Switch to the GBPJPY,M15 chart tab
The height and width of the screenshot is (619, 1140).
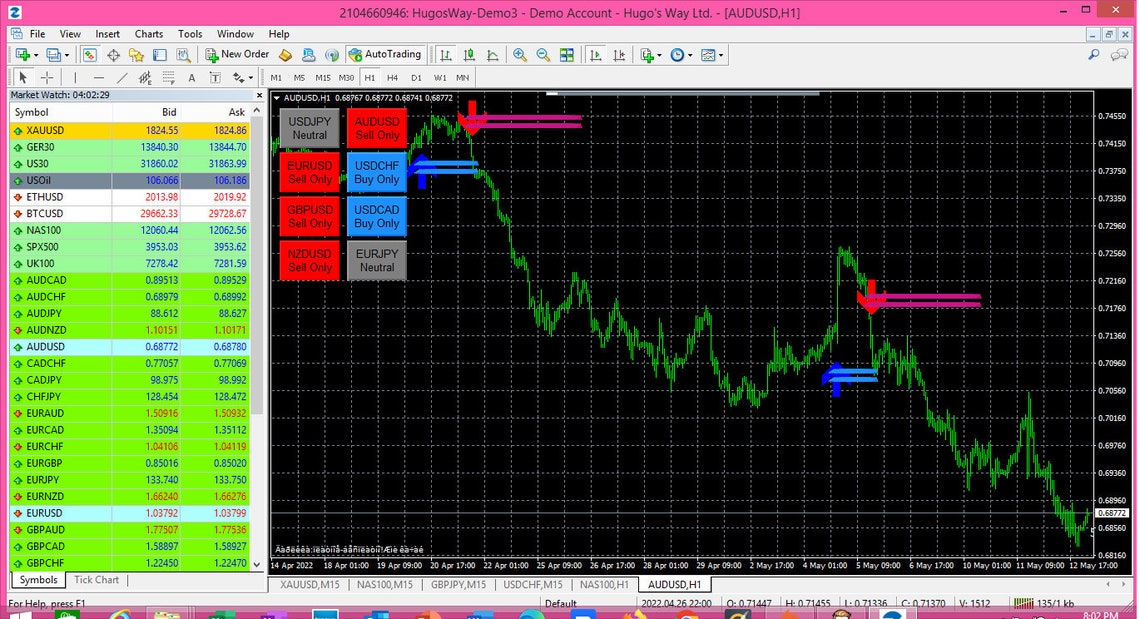point(459,584)
